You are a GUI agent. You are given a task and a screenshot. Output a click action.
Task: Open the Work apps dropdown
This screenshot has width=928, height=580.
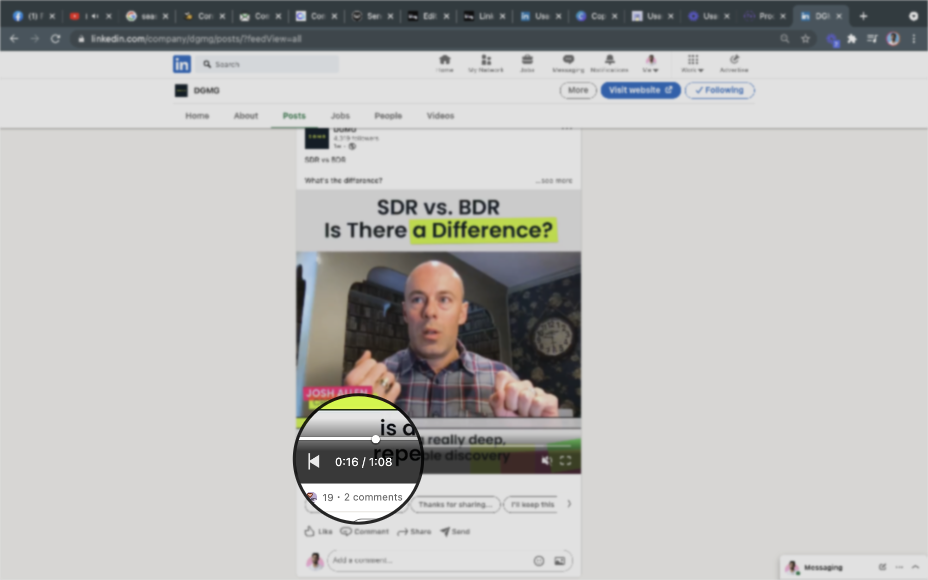point(692,63)
